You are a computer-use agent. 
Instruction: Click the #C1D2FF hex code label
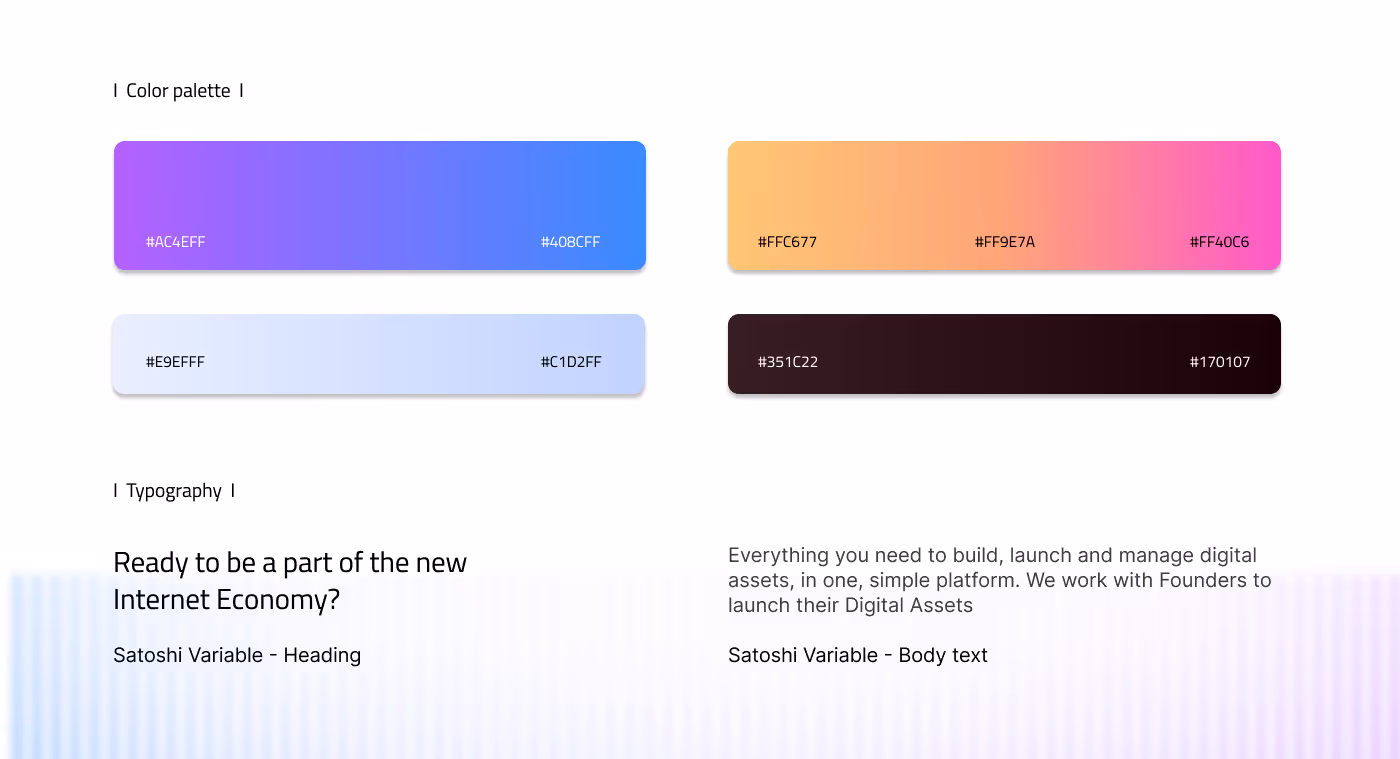coord(571,362)
